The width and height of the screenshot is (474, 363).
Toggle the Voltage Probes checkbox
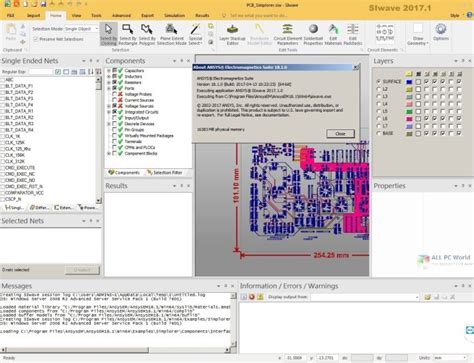point(114,94)
